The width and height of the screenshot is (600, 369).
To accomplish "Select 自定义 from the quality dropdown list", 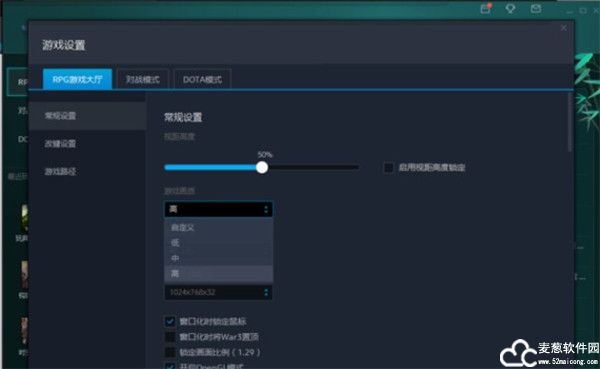I will [x=218, y=228].
